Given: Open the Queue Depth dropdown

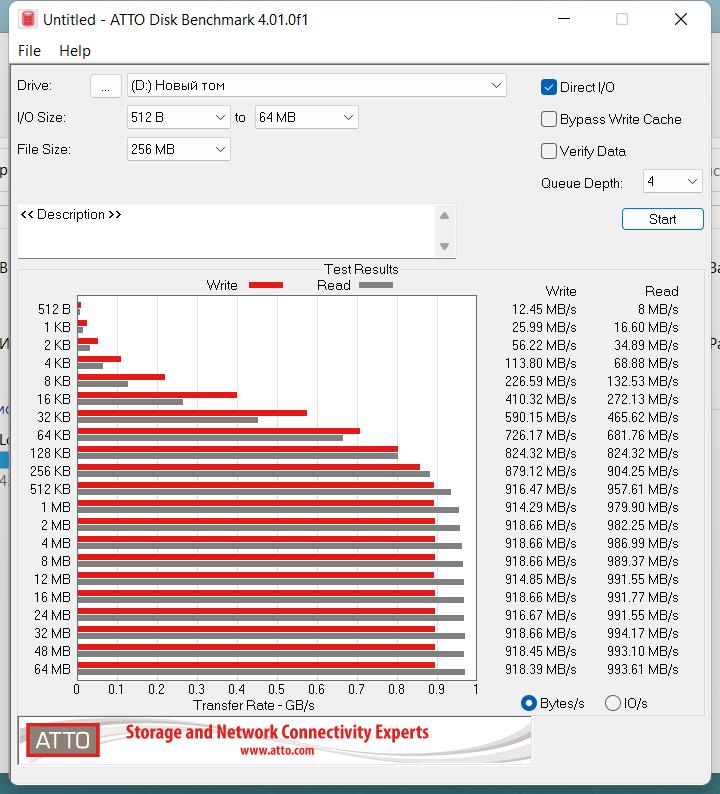Looking at the screenshot, I should click(672, 181).
